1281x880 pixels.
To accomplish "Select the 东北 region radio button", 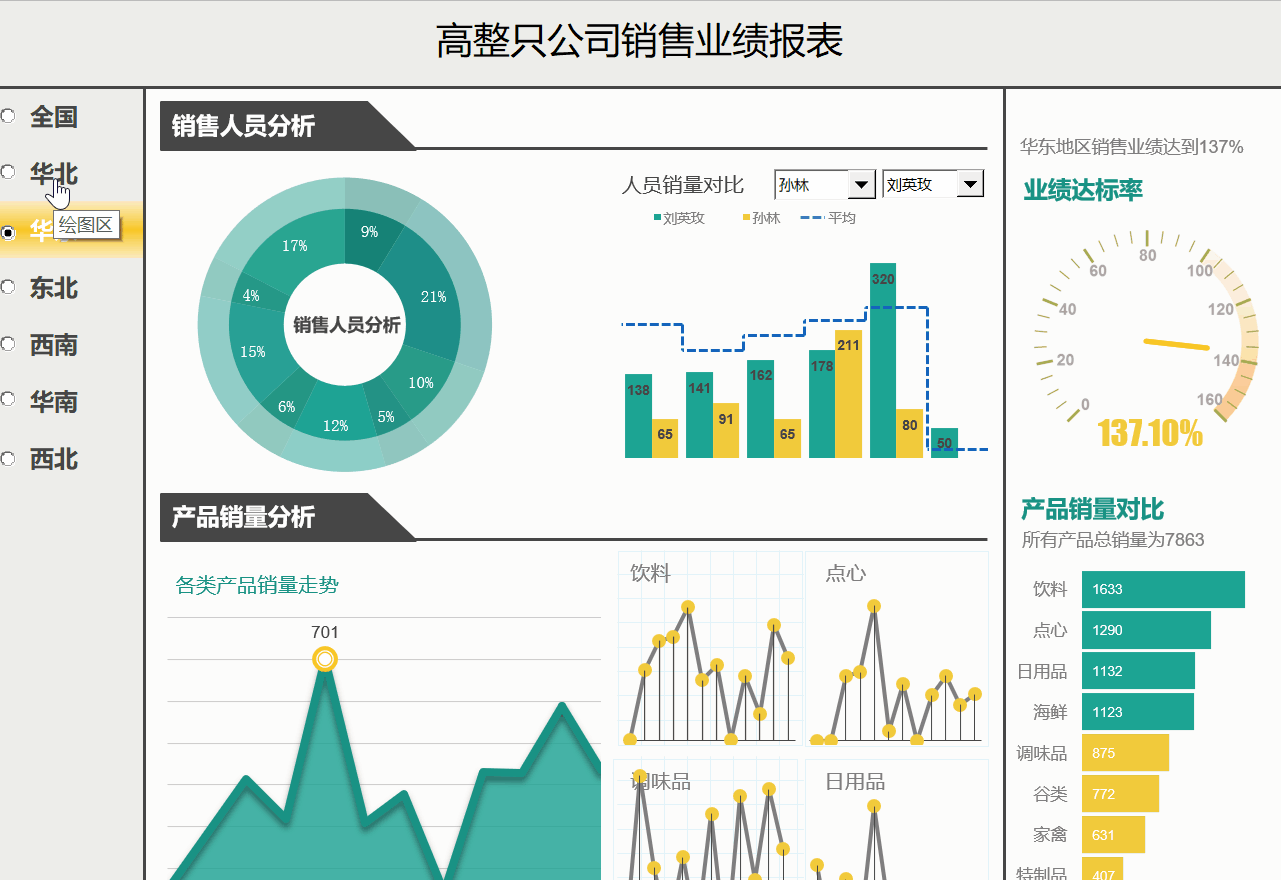I will point(8,288).
